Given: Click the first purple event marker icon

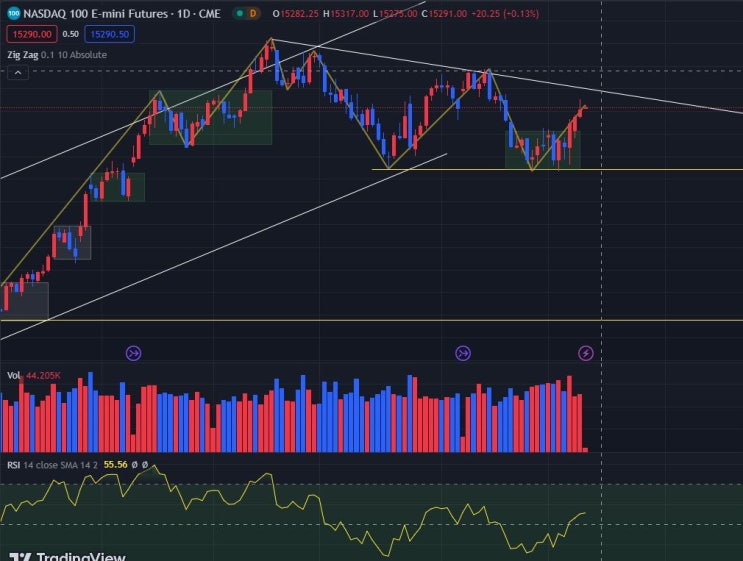Looking at the screenshot, I should [x=134, y=353].
